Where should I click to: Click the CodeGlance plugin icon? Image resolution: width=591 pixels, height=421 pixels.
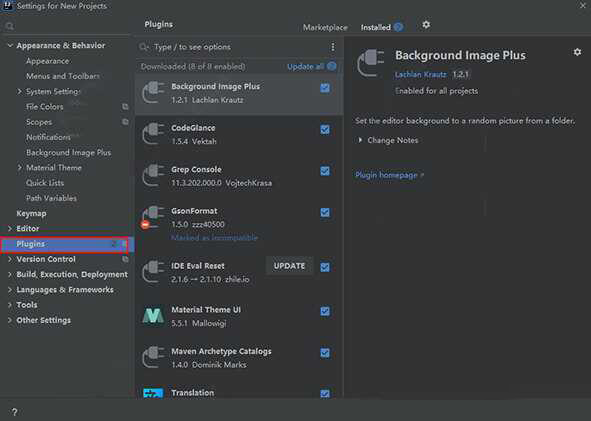pyautogui.click(x=153, y=134)
